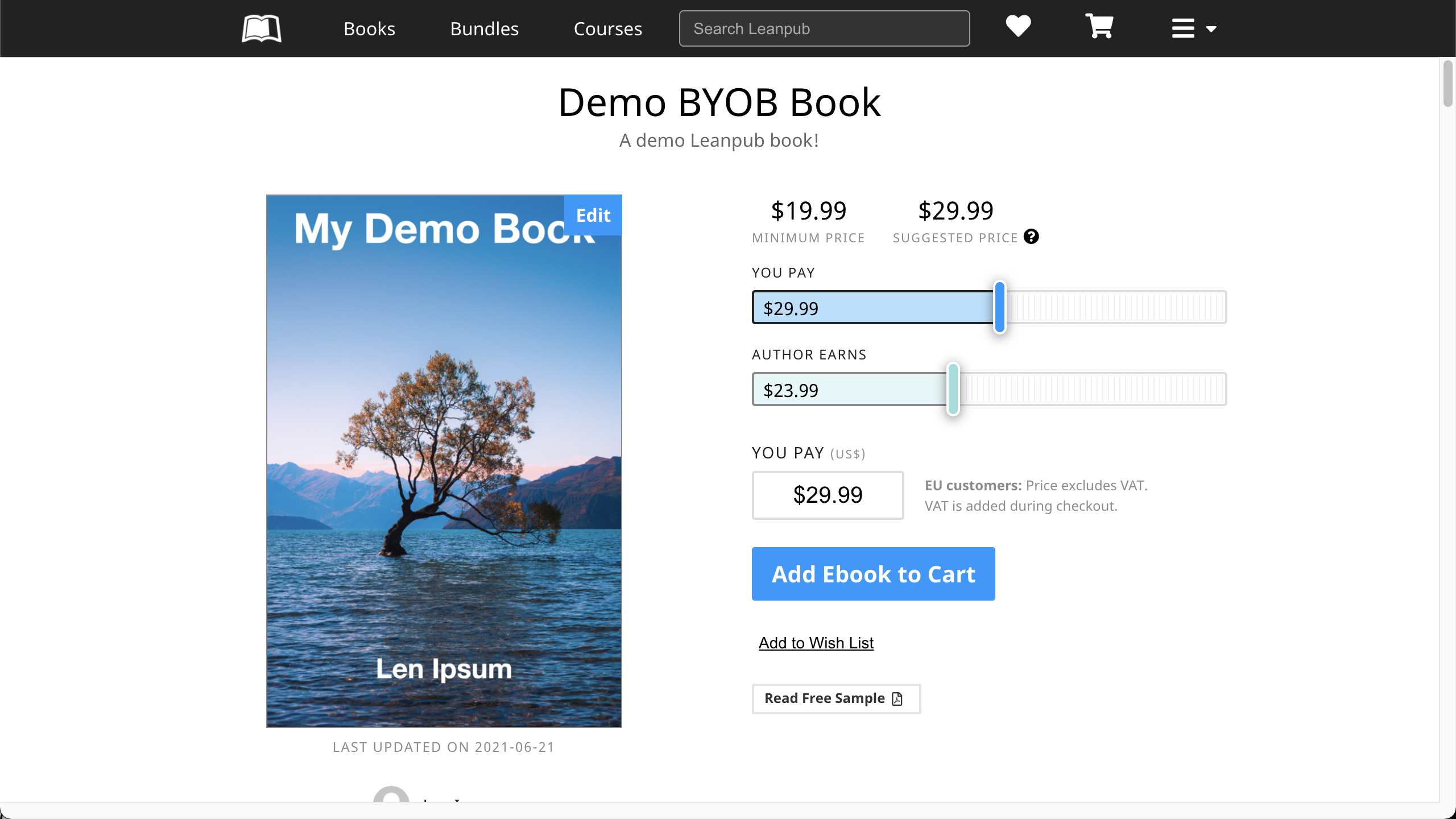Click the PDF icon on Read Free Sample
The height and width of the screenshot is (819, 1456).
pos(897,698)
